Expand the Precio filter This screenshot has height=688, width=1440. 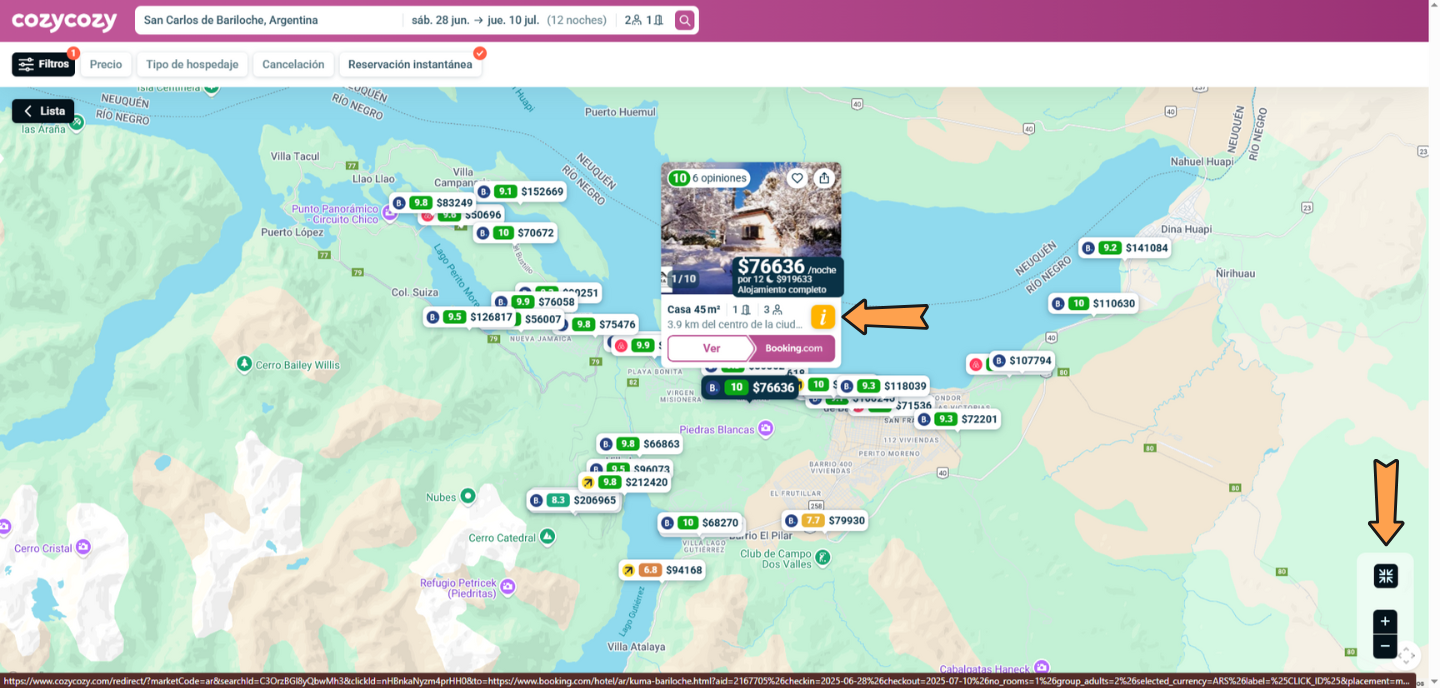106,64
